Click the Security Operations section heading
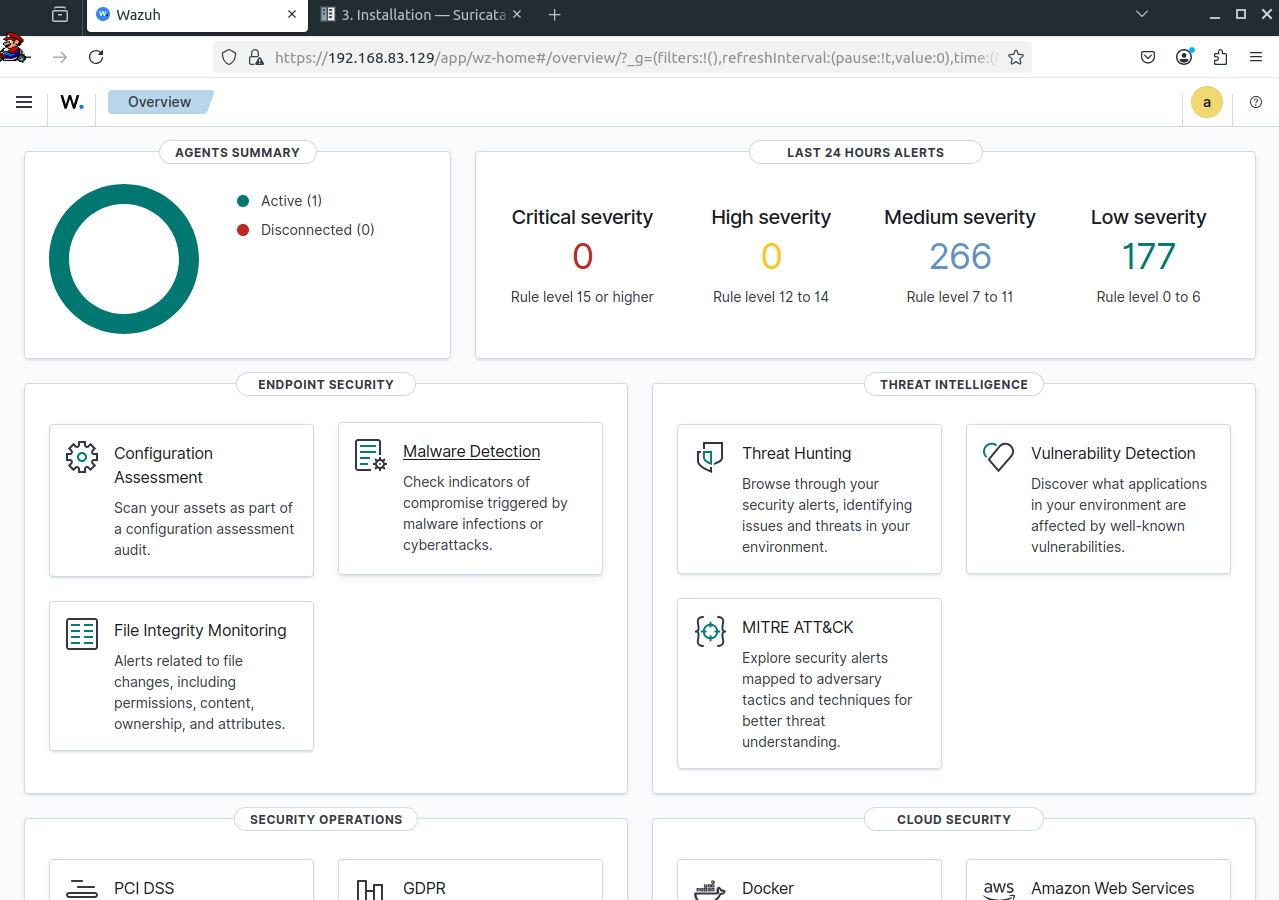This screenshot has height=900, width=1279. (326, 819)
